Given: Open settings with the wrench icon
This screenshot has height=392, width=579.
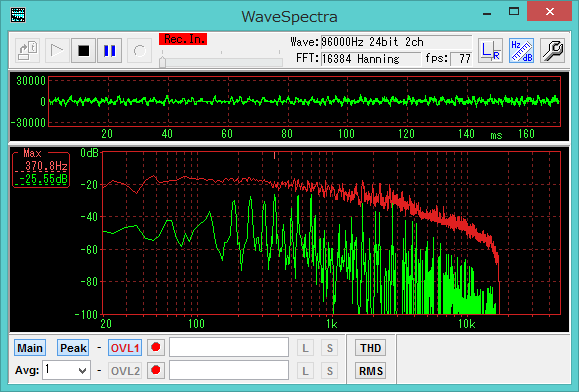Looking at the screenshot, I should coord(552,51).
